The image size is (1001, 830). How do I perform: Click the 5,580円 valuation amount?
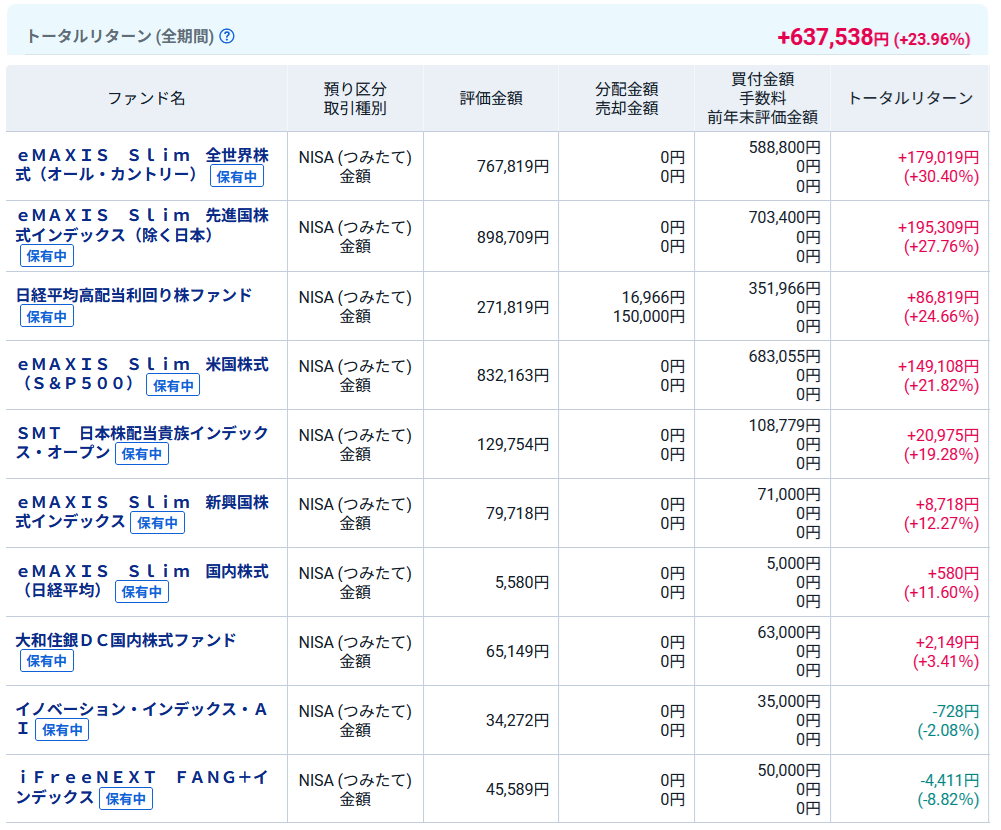[x=522, y=582]
